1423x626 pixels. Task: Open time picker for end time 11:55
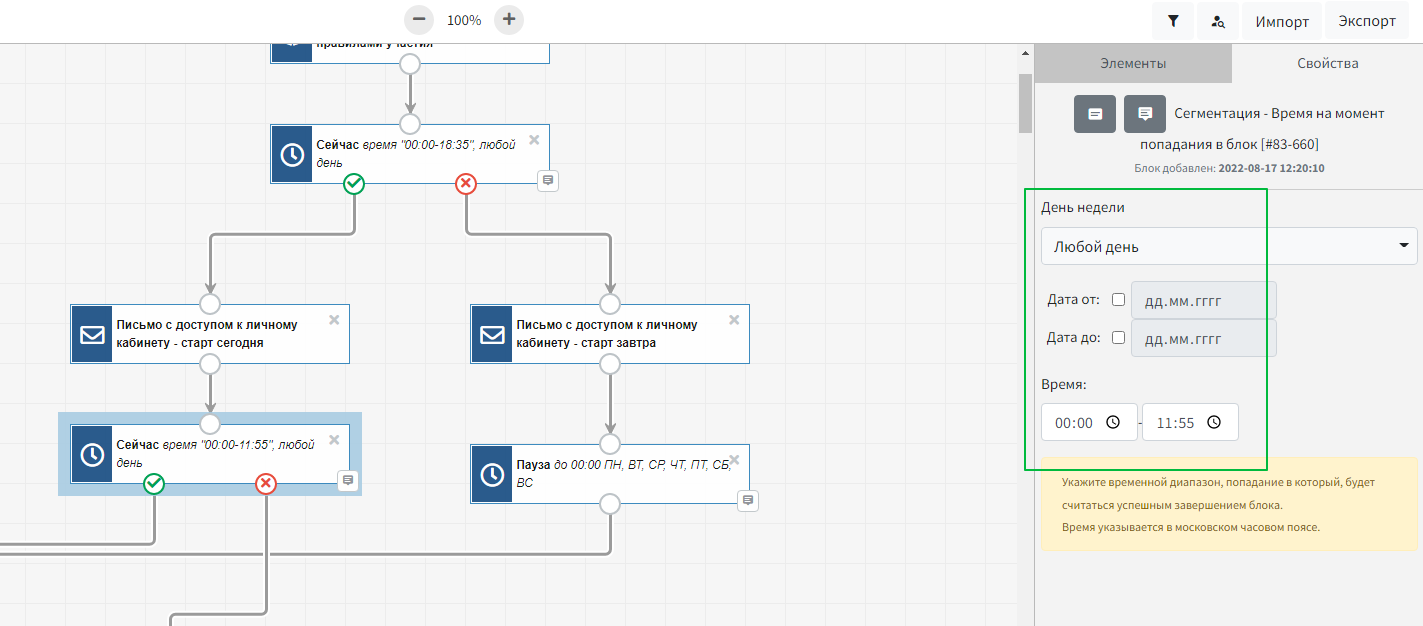coord(1214,422)
